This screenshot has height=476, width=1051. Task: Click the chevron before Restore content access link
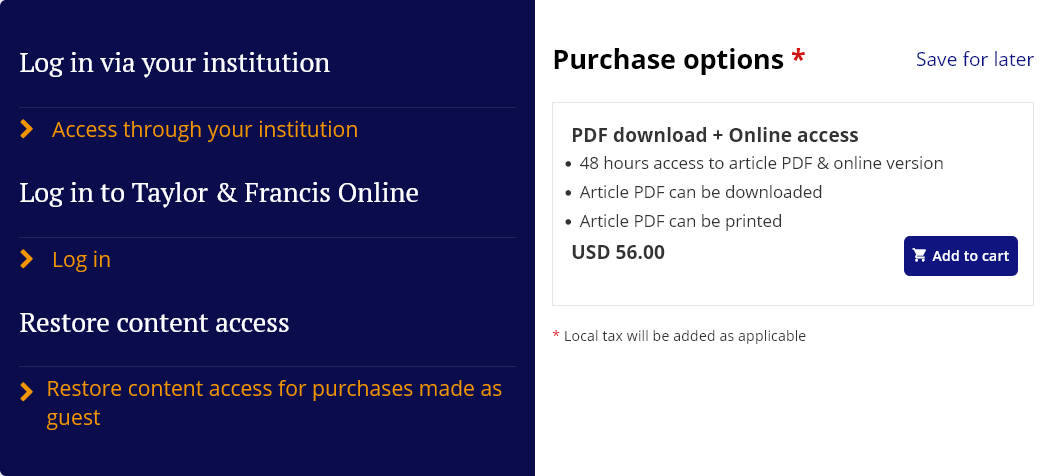click(x=27, y=392)
